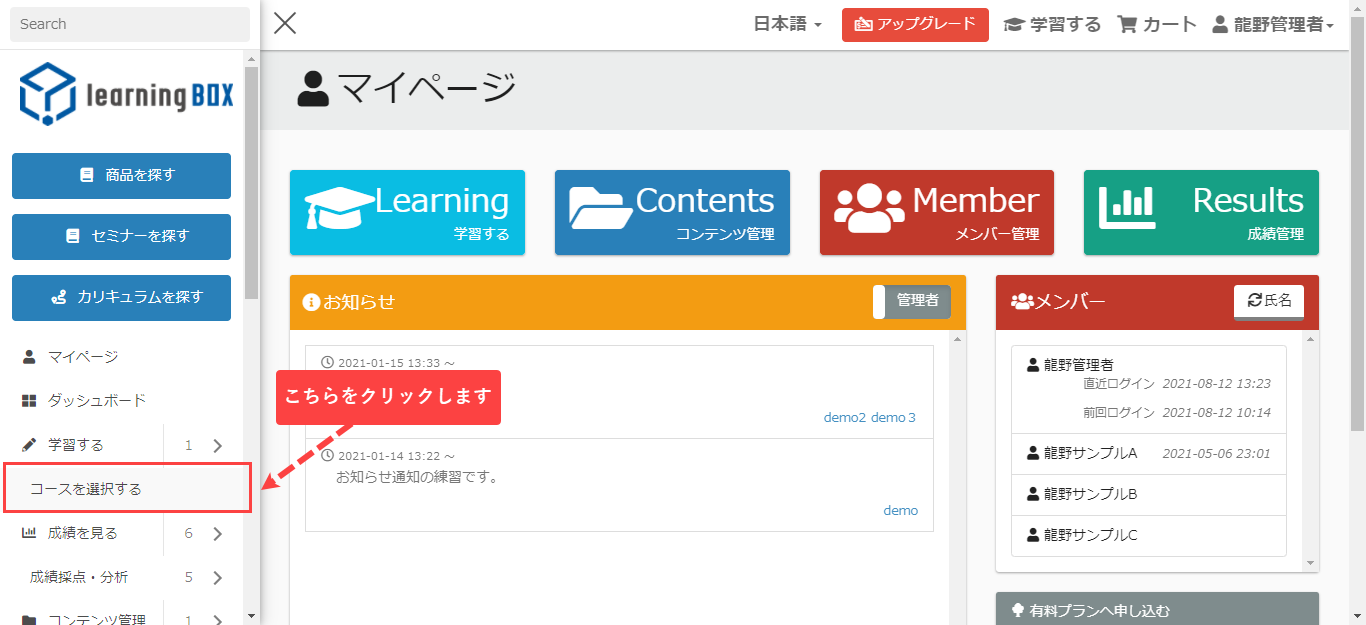Open the Member management tile
1366x625 pixels.
[x=936, y=212]
